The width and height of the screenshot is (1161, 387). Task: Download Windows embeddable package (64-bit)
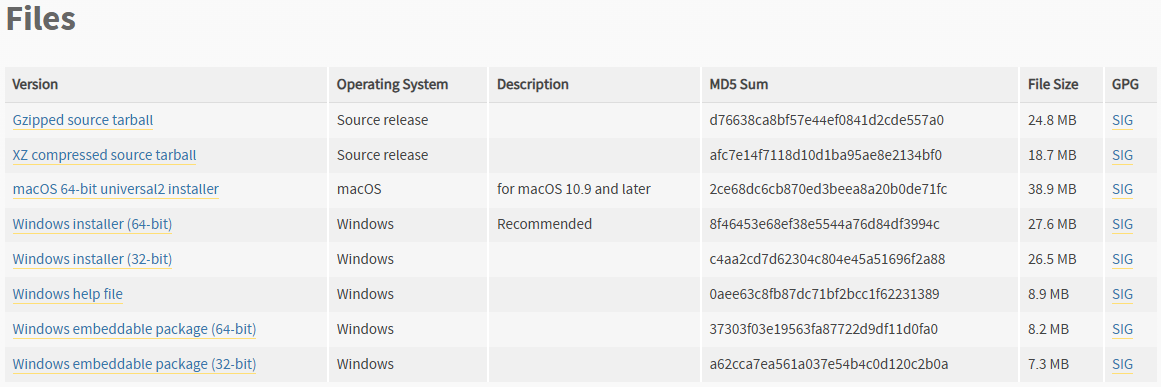click(134, 329)
